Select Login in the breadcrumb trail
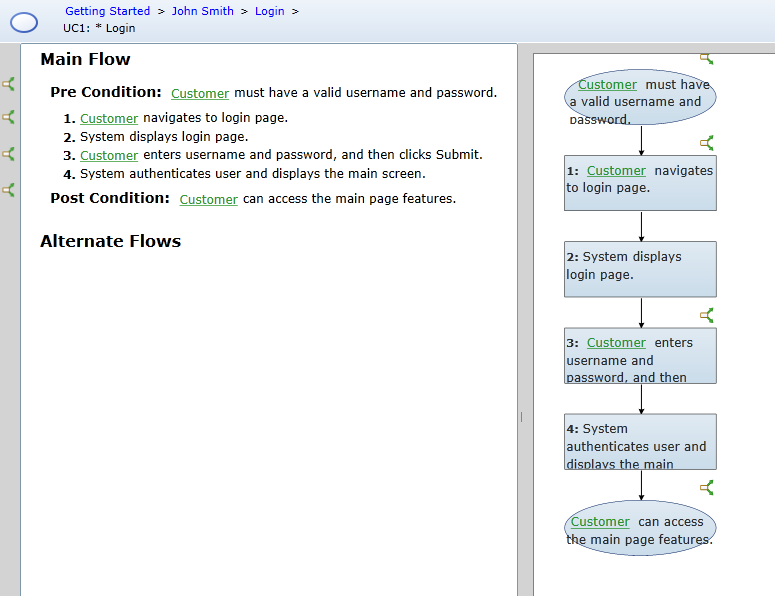775x596 pixels. (269, 11)
